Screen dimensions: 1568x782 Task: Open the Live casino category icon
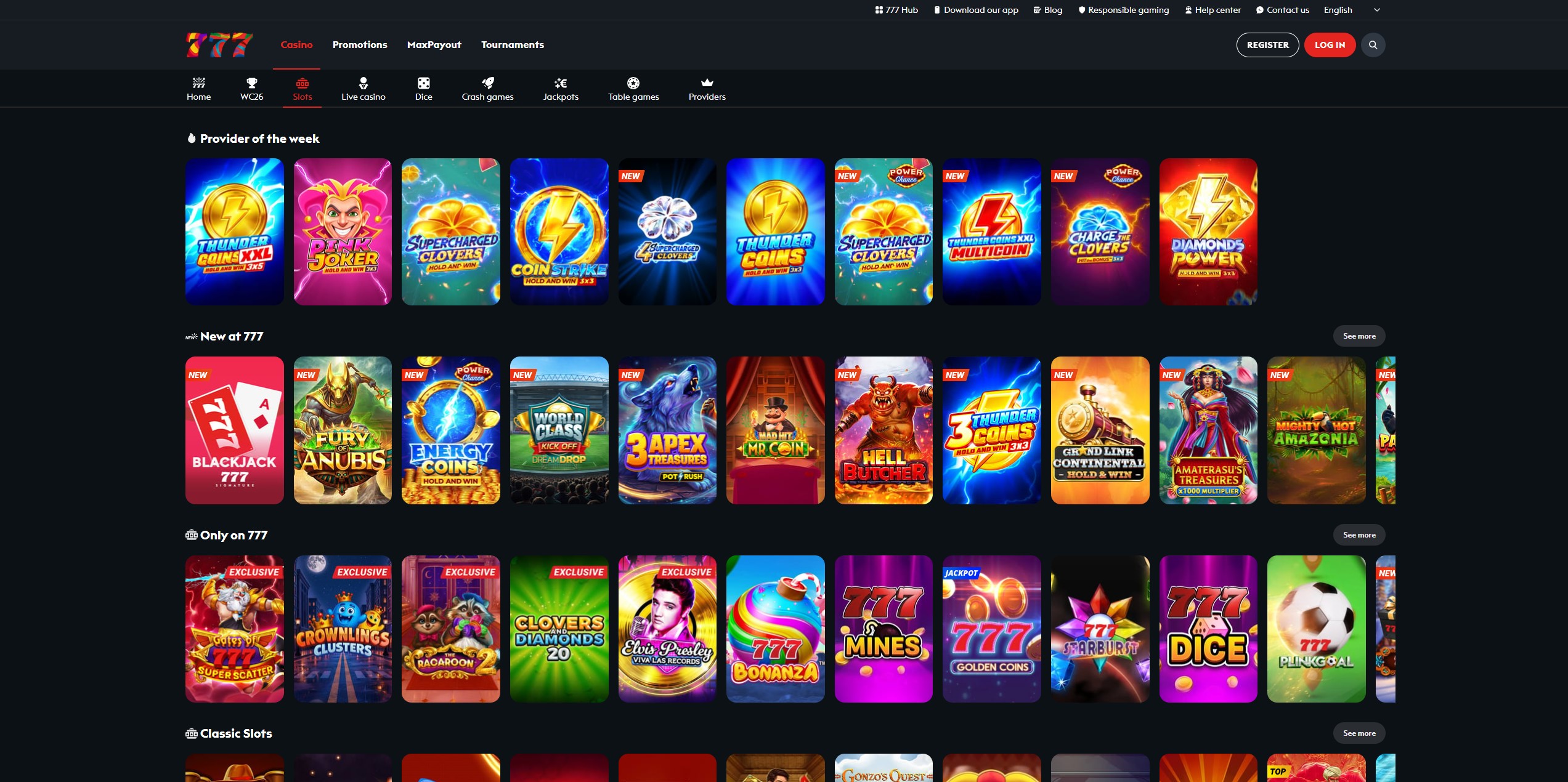(x=363, y=83)
